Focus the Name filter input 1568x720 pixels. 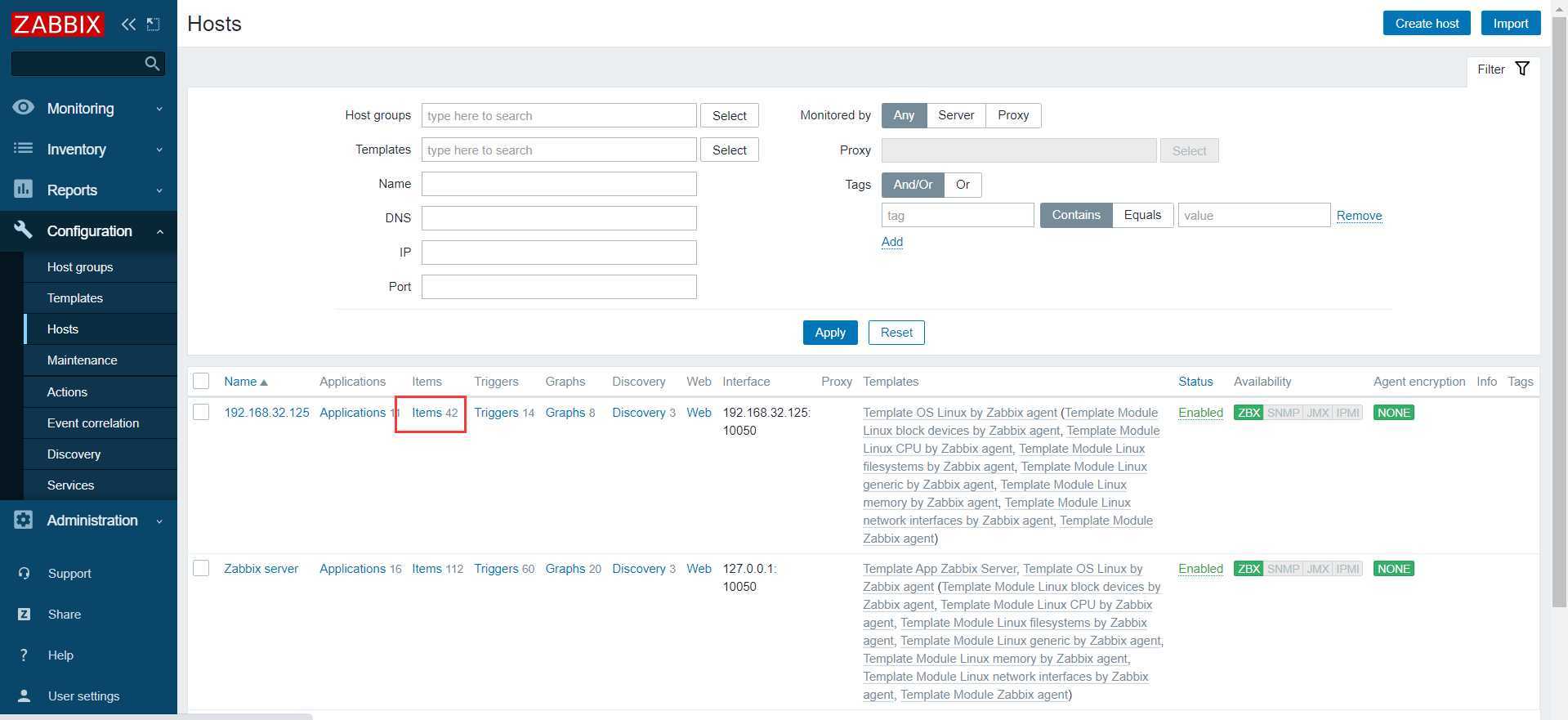(559, 184)
